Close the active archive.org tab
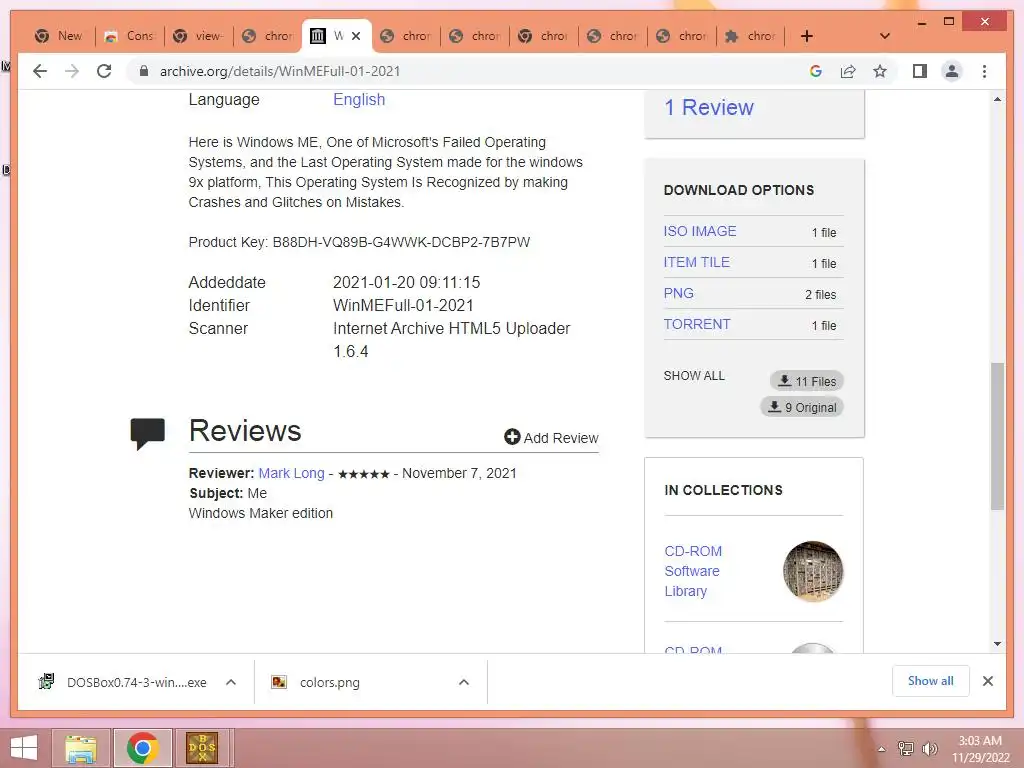 click(356, 36)
